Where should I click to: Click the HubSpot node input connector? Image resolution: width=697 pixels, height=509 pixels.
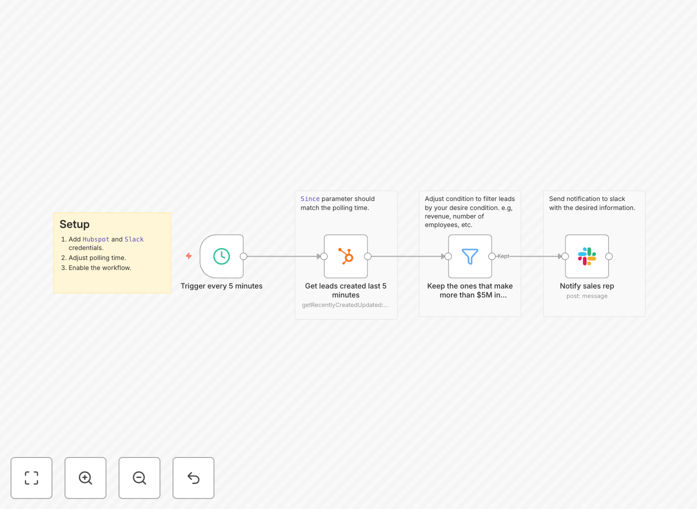coord(324,256)
